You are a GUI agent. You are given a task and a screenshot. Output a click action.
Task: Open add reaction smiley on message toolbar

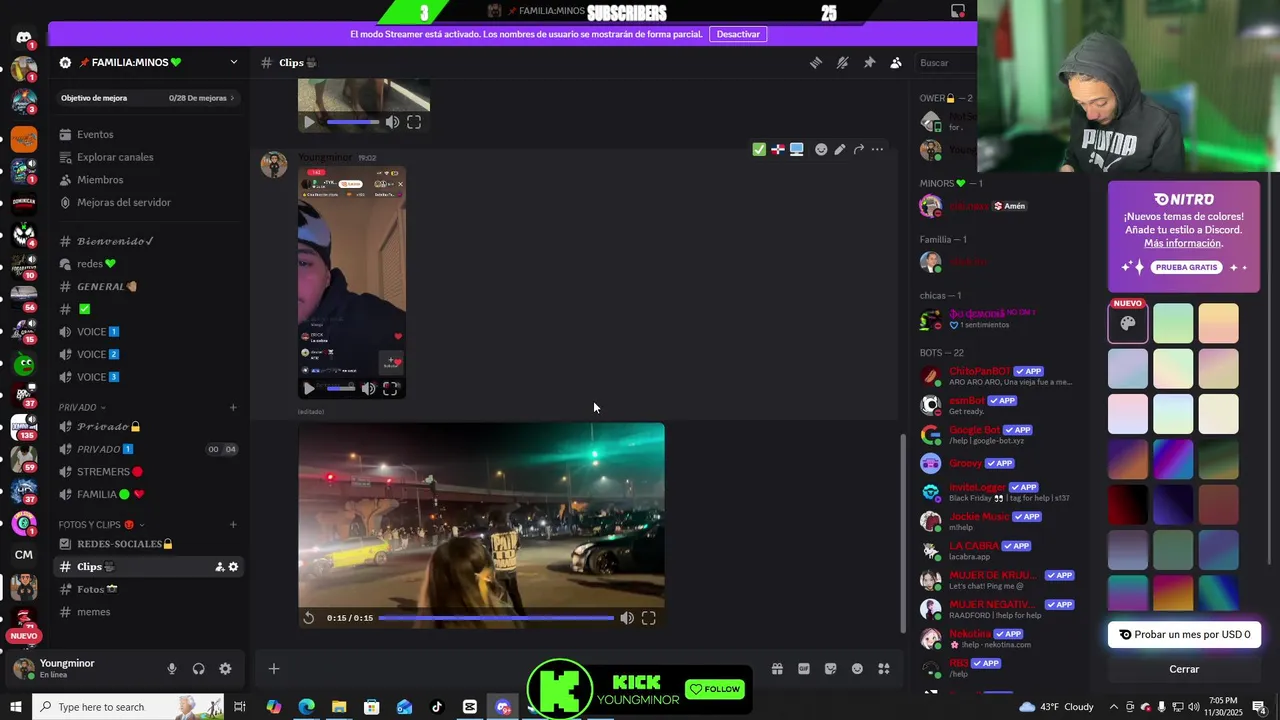pos(821,149)
